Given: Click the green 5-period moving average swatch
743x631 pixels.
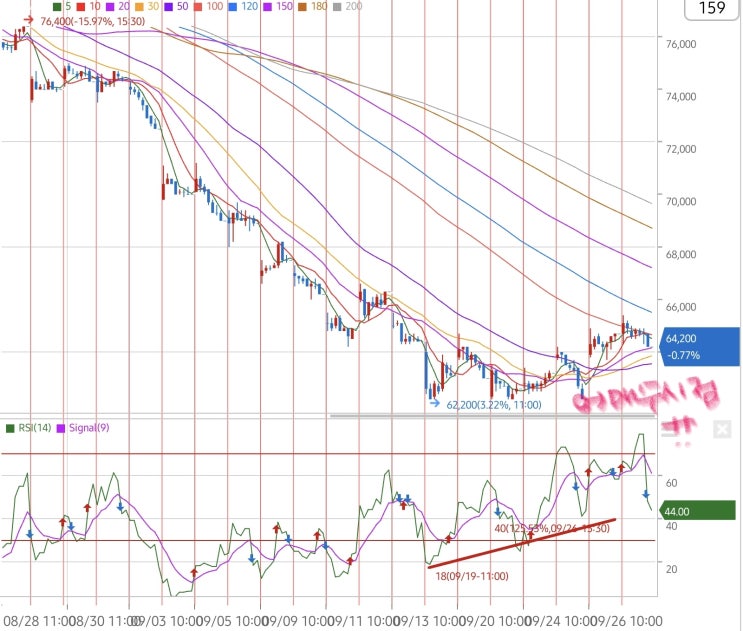Looking at the screenshot, I should tap(57, 7).
